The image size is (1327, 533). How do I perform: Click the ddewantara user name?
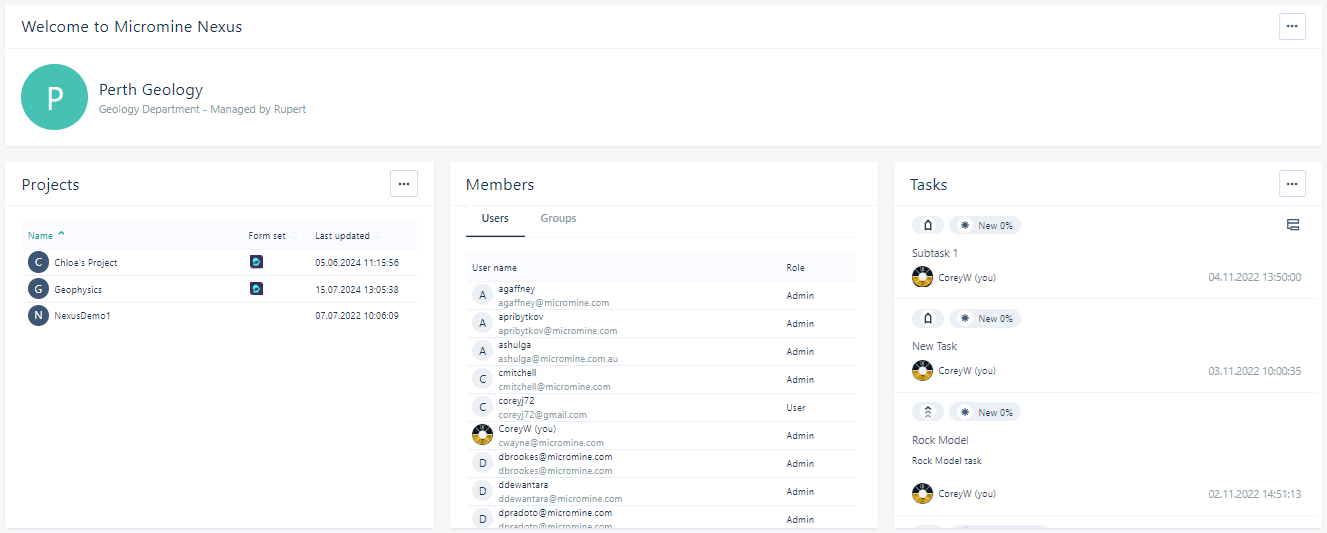click(x=523, y=485)
